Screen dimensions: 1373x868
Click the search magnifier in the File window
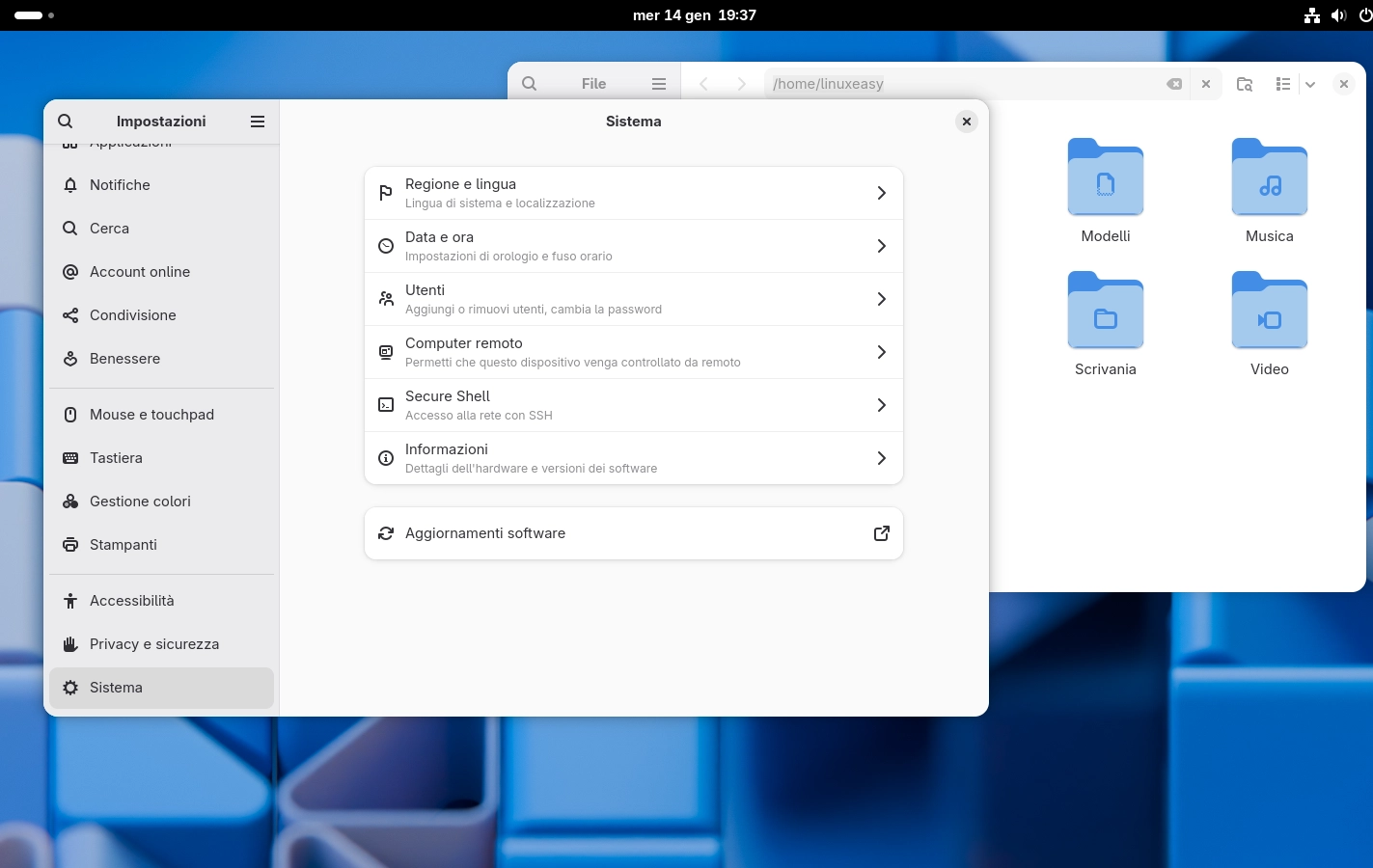click(529, 84)
